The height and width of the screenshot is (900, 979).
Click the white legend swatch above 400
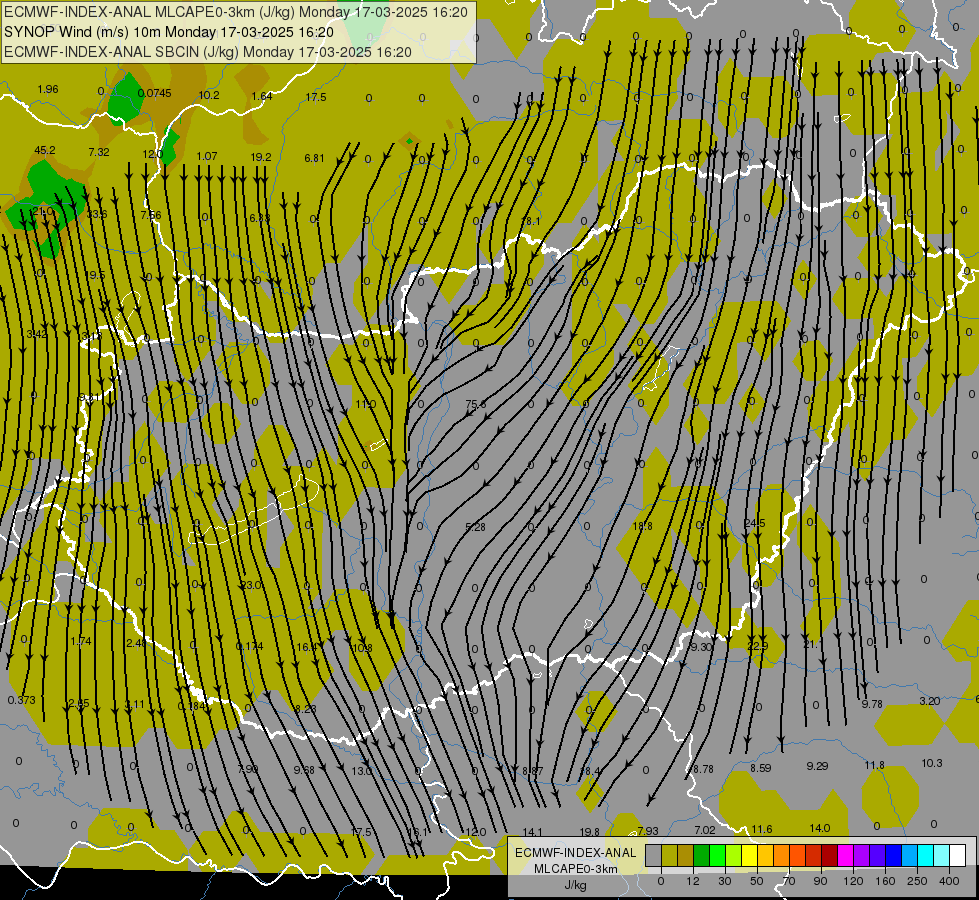(x=957, y=855)
